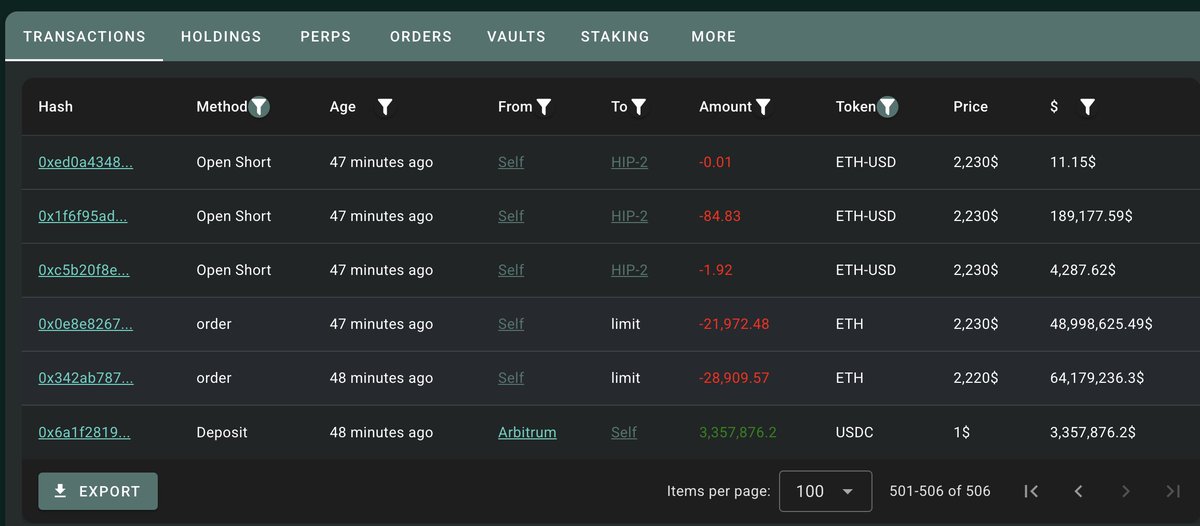Go to the previous page of results

1078,491
